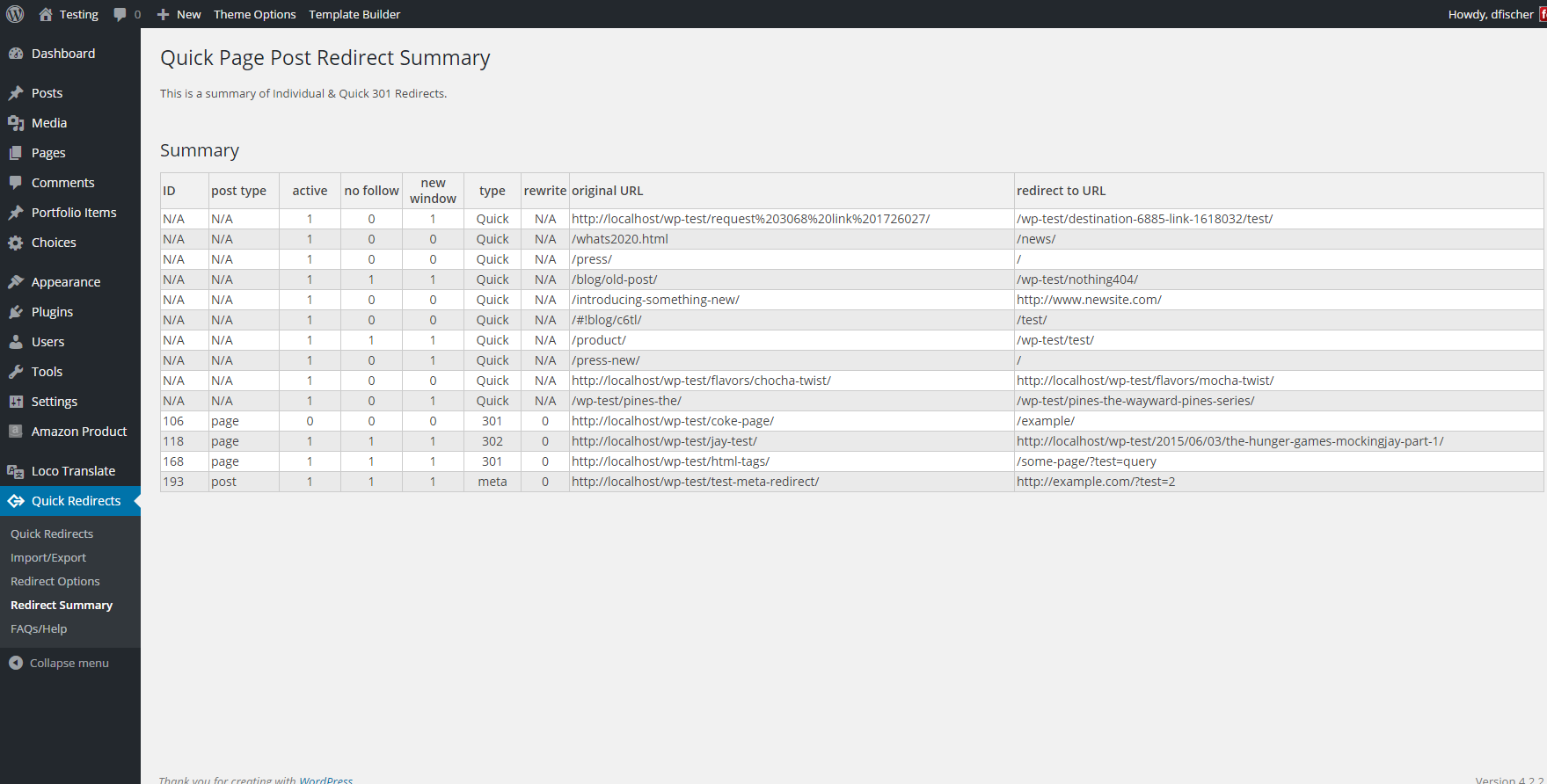
Task: Click the meta type cell
Action: point(493,482)
